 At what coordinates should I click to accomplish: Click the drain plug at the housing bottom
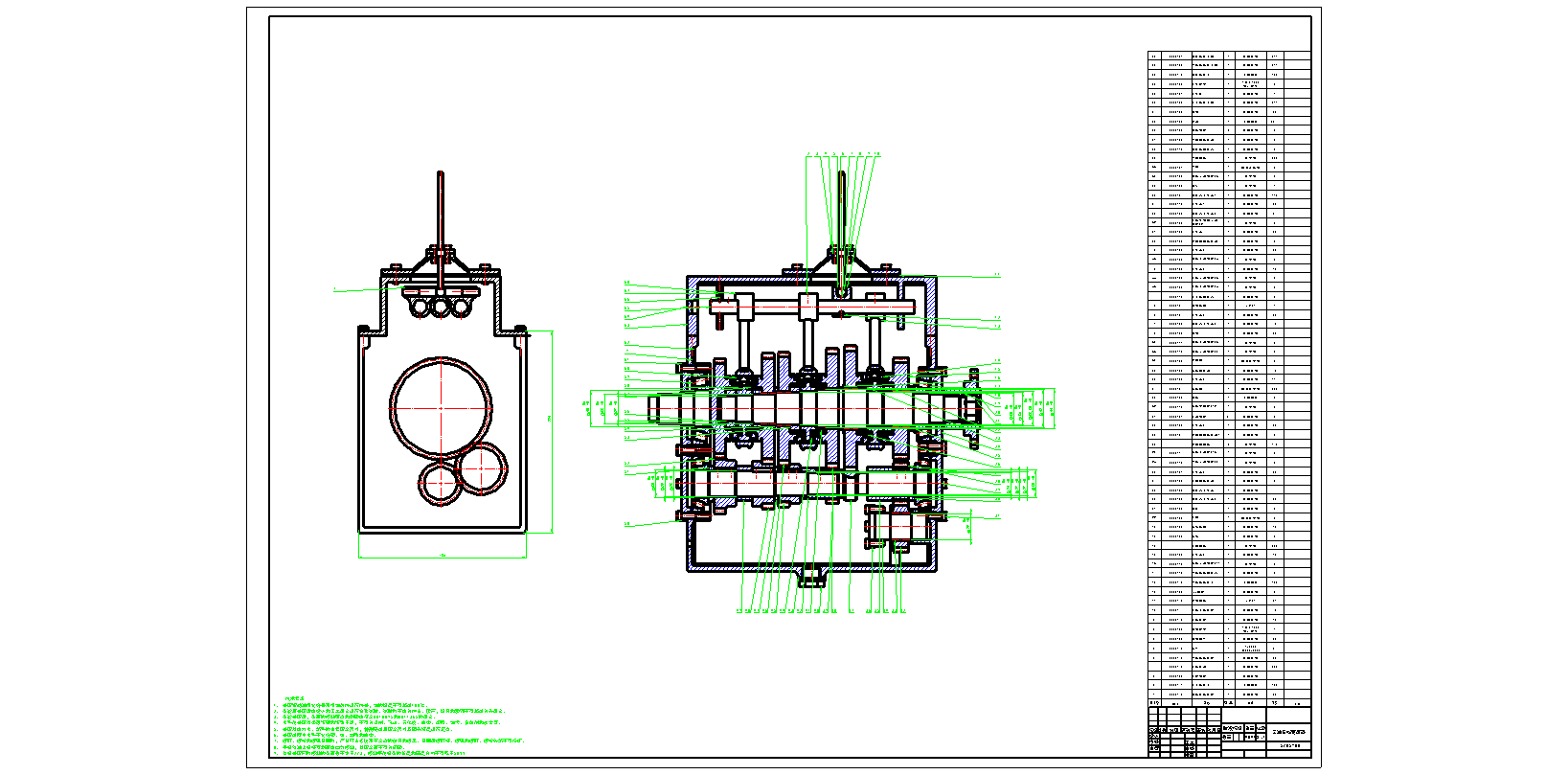pos(812,578)
